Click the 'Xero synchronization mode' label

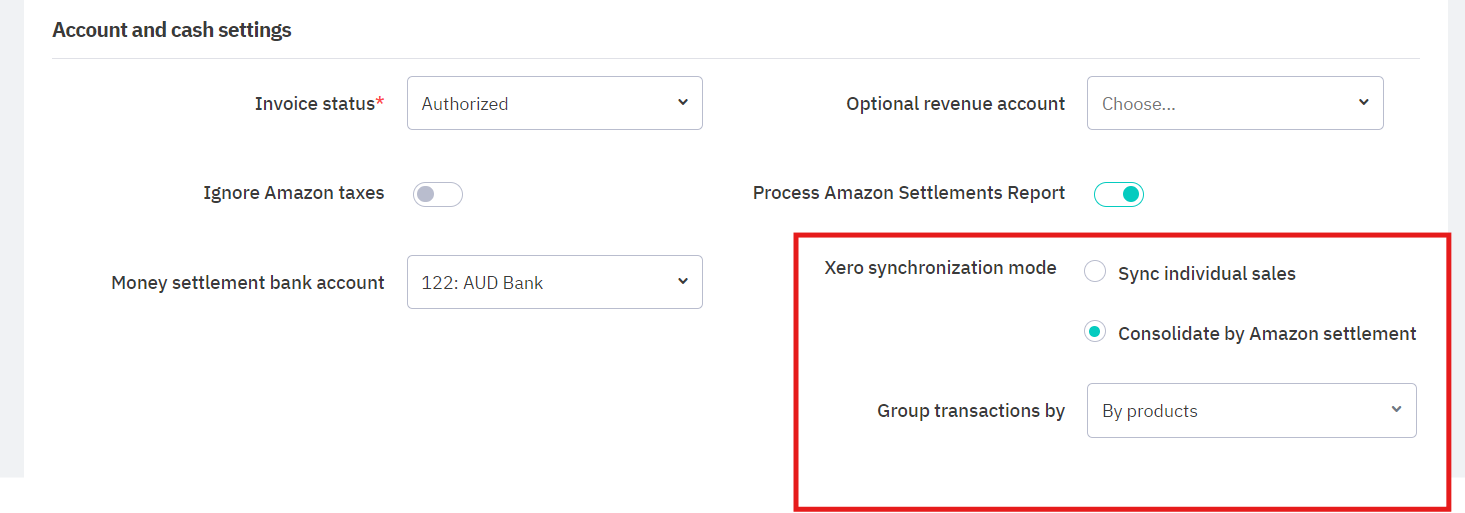click(x=940, y=268)
